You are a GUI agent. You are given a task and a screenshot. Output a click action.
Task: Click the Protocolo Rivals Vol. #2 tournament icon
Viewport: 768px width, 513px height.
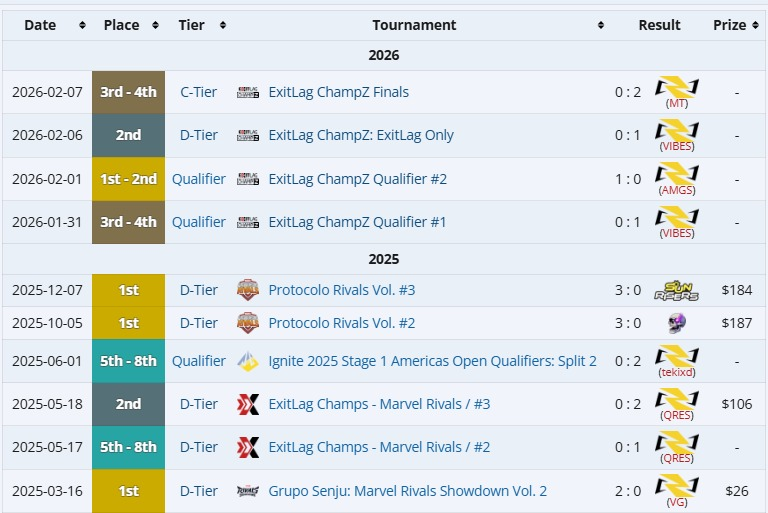click(248, 323)
